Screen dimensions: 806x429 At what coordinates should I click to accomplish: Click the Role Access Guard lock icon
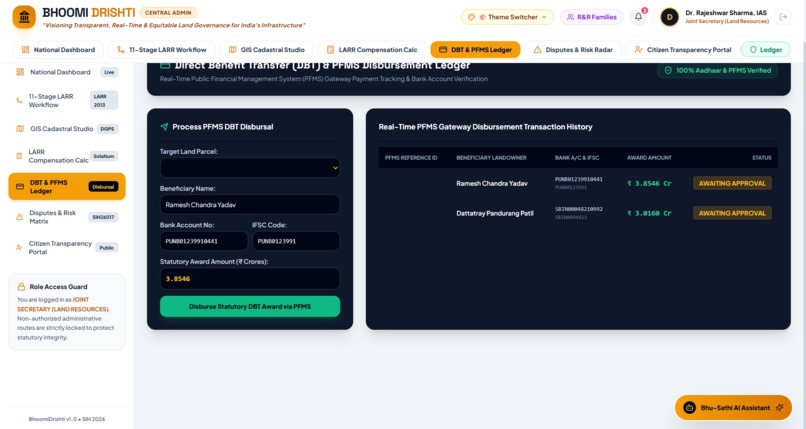point(21,287)
